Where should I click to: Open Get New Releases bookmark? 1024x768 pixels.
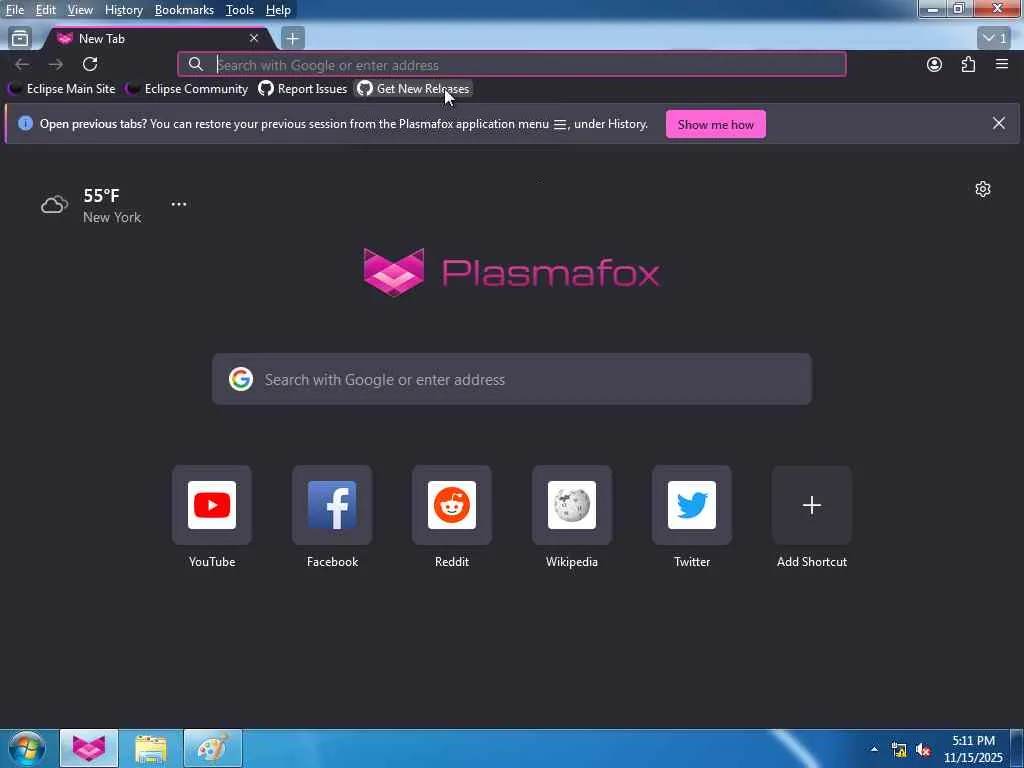(413, 89)
